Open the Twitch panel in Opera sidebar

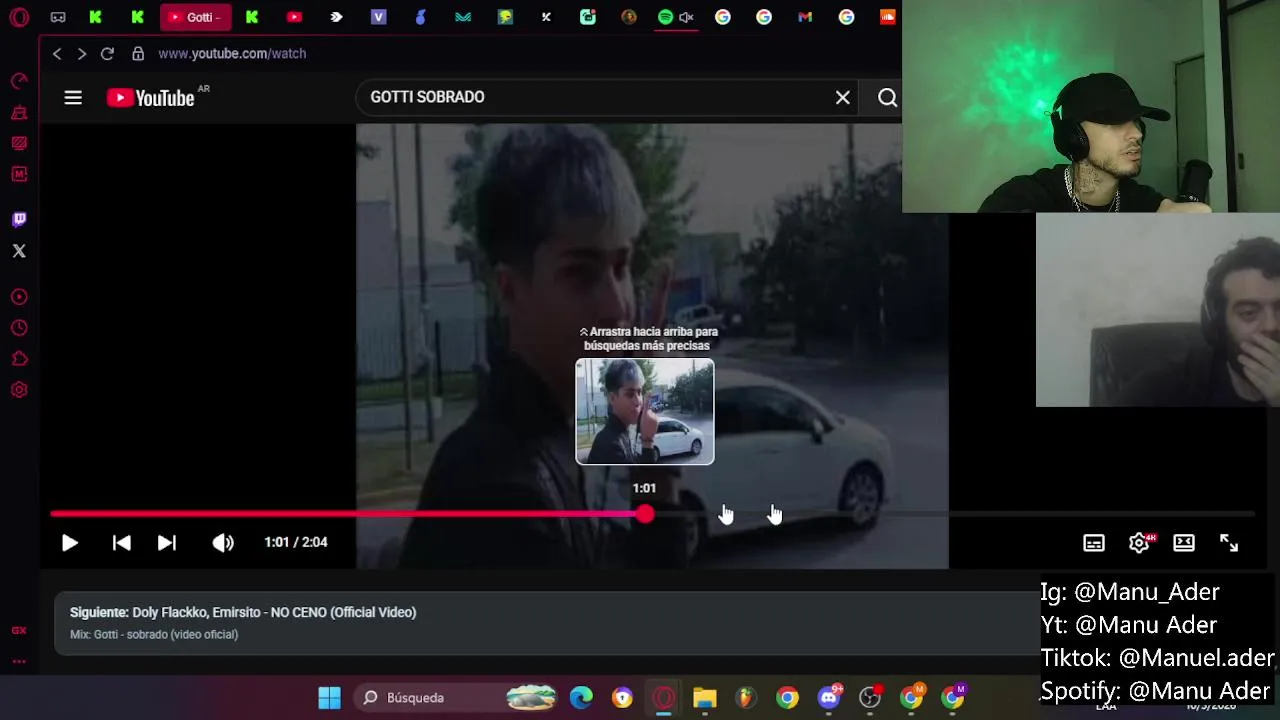pyautogui.click(x=19, y=219)
